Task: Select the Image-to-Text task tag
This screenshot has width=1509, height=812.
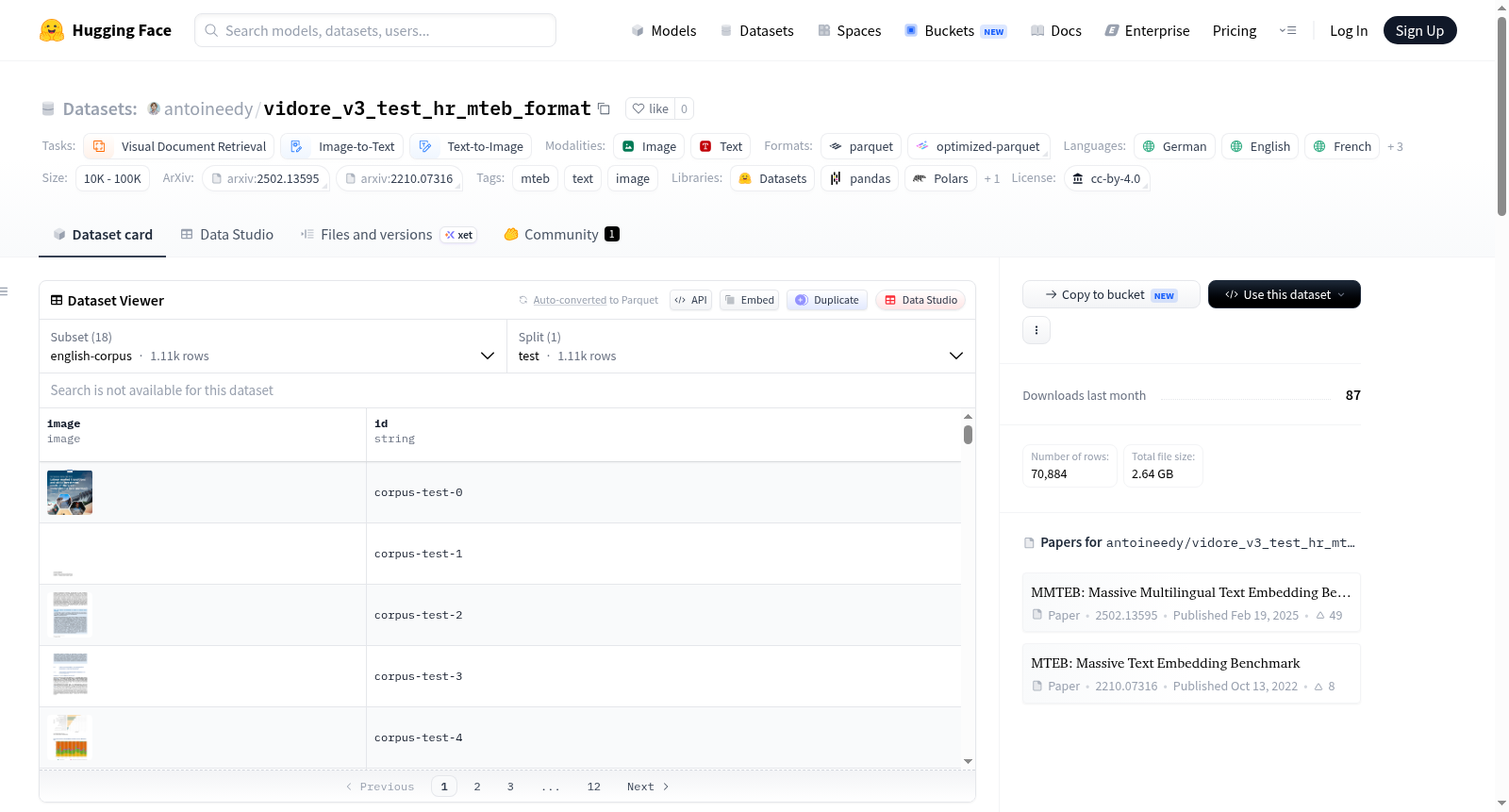Action: pyautogui.click(x=342, y=146)
